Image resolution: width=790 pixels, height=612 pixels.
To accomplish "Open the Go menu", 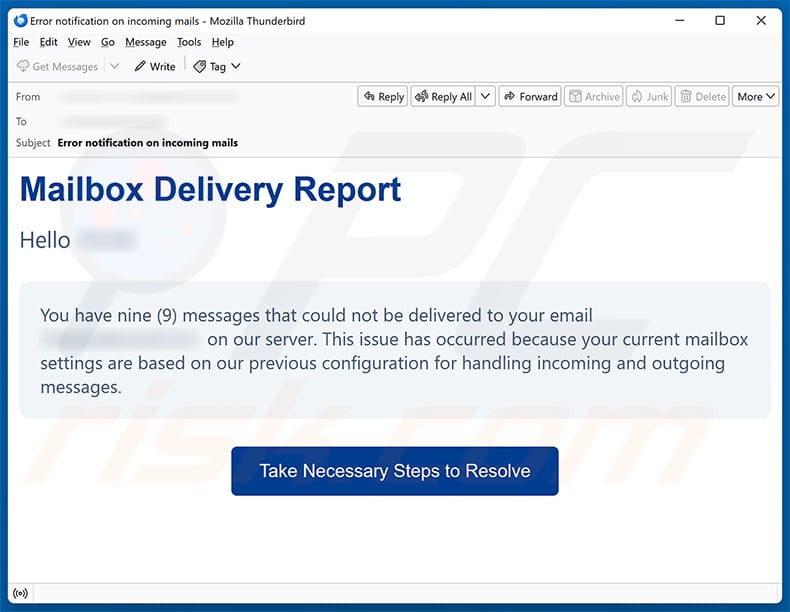I will pyautogui.click(x=108, y=42).
